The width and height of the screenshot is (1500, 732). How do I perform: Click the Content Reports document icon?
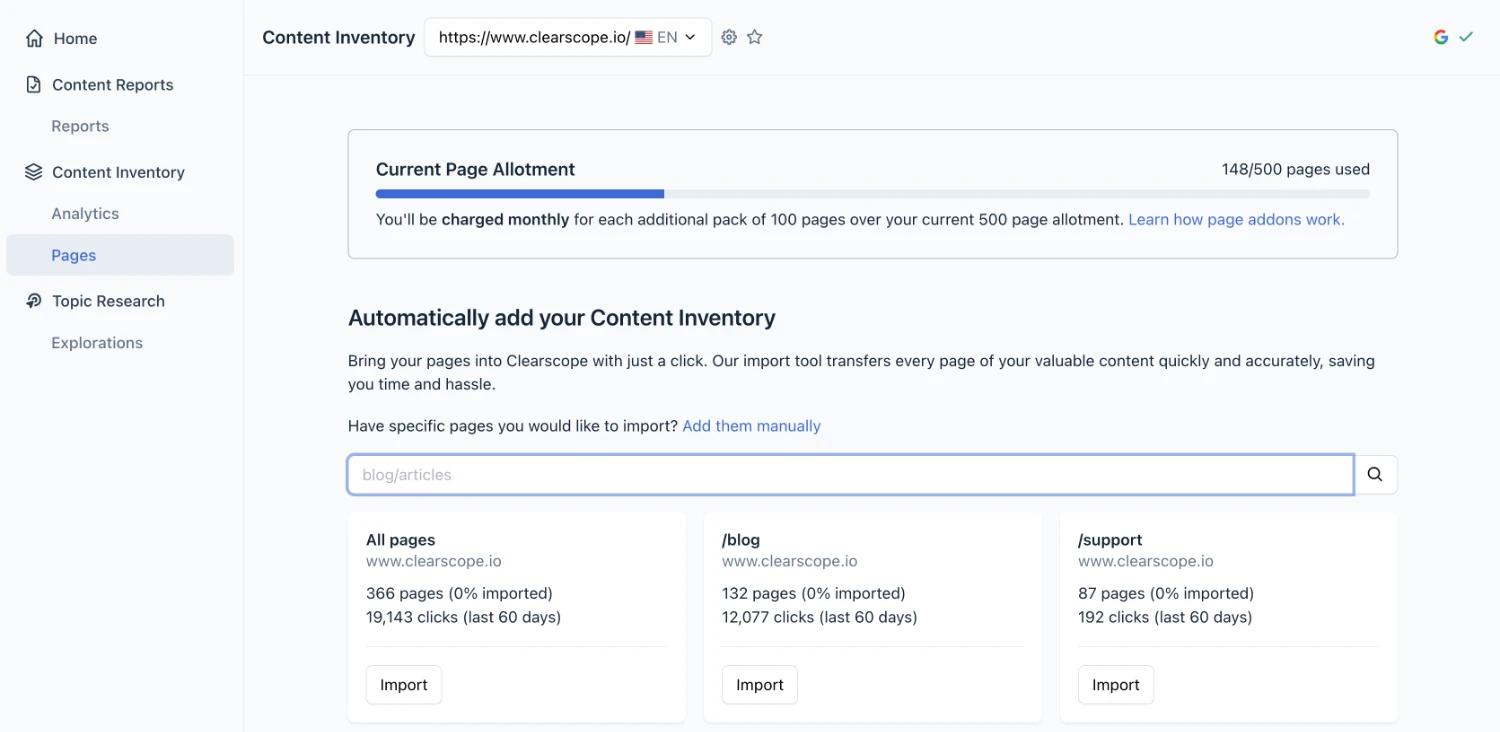[34, 85]
